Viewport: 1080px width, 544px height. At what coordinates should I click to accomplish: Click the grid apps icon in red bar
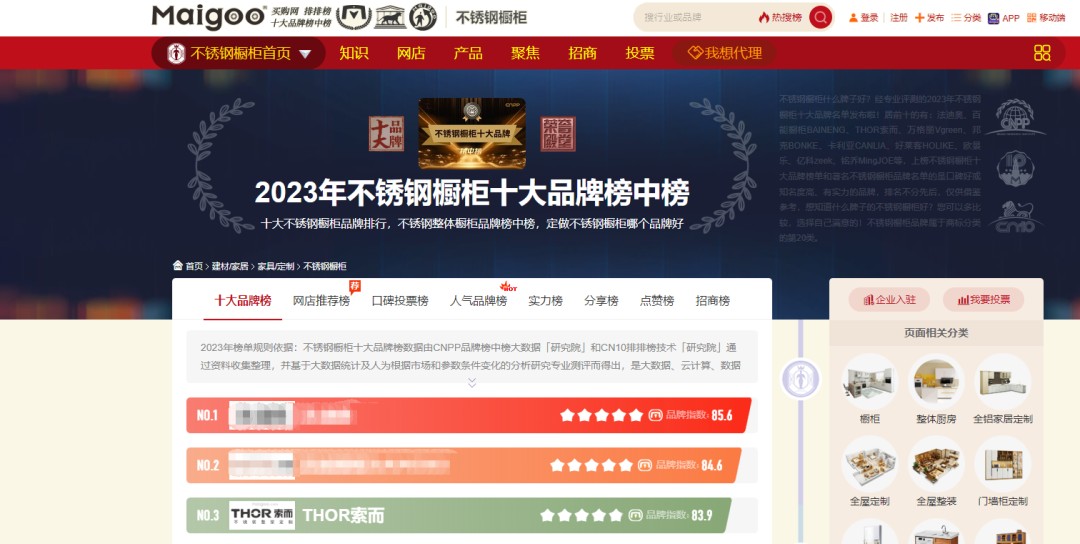(1042, 53)
